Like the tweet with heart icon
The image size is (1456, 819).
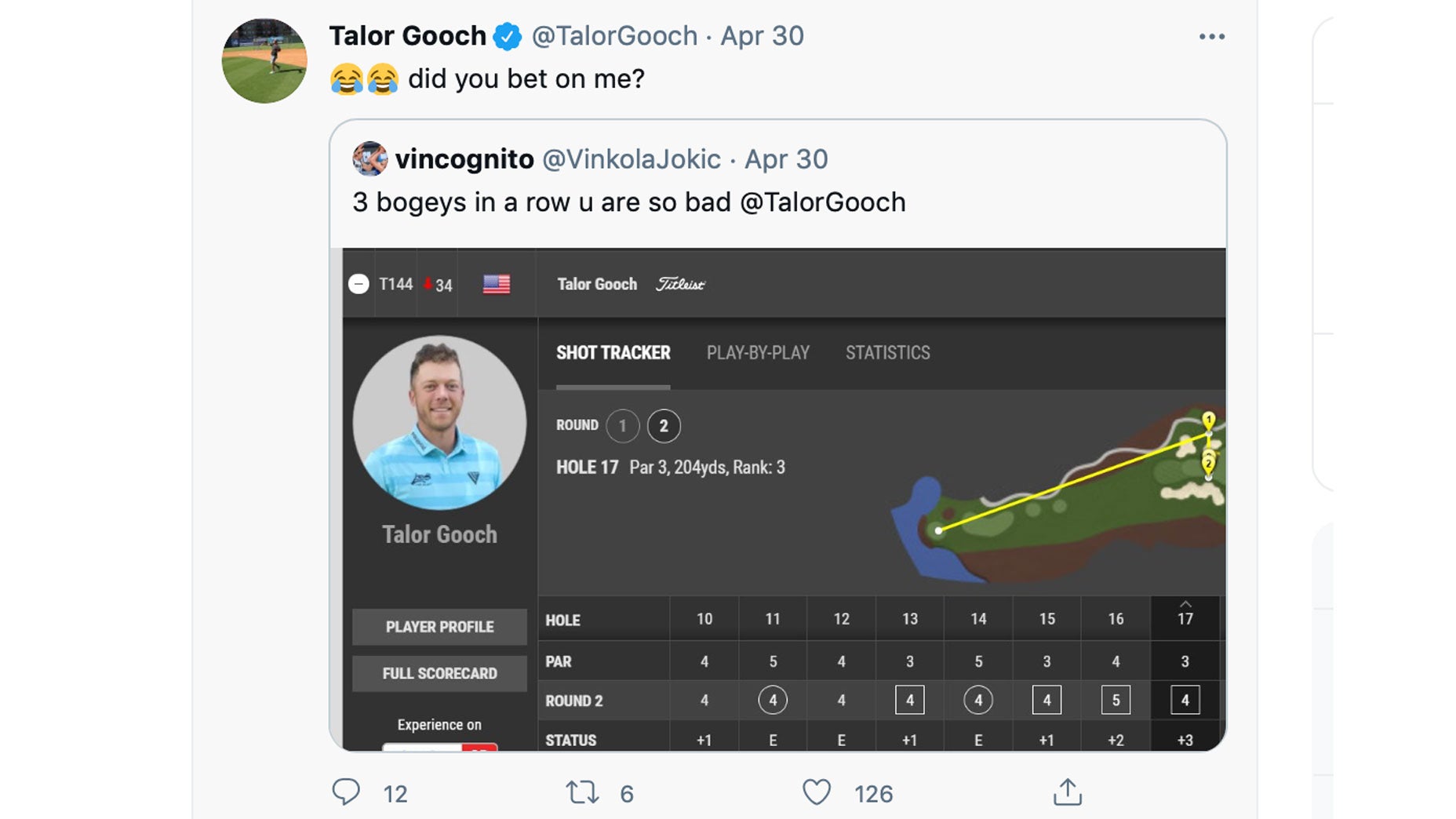click(x=816, y=792)
